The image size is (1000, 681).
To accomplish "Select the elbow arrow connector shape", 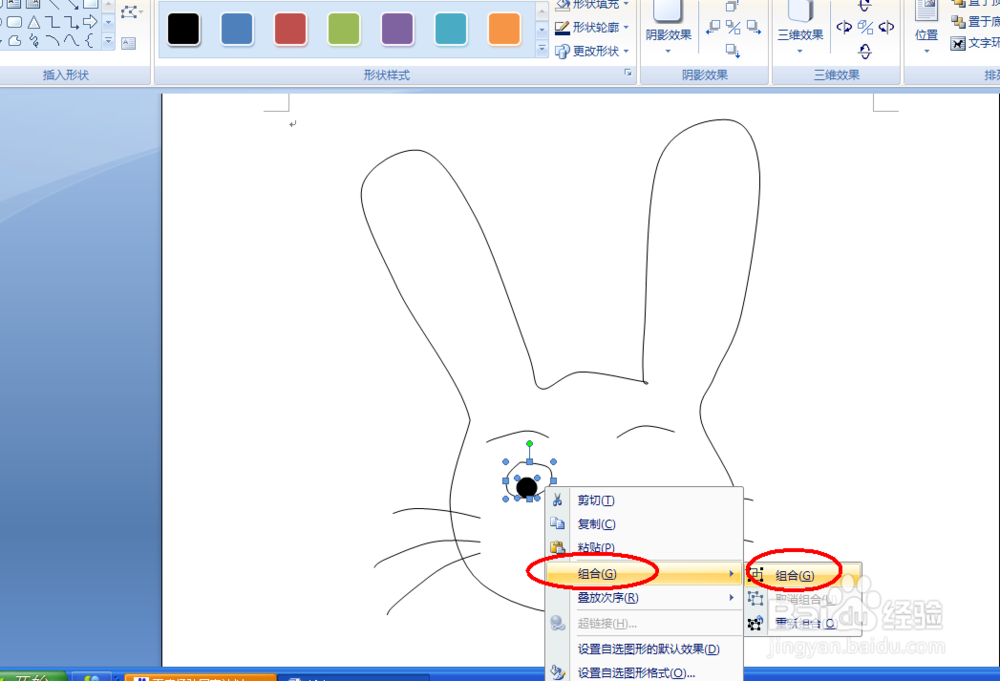I will coord(71,22).
